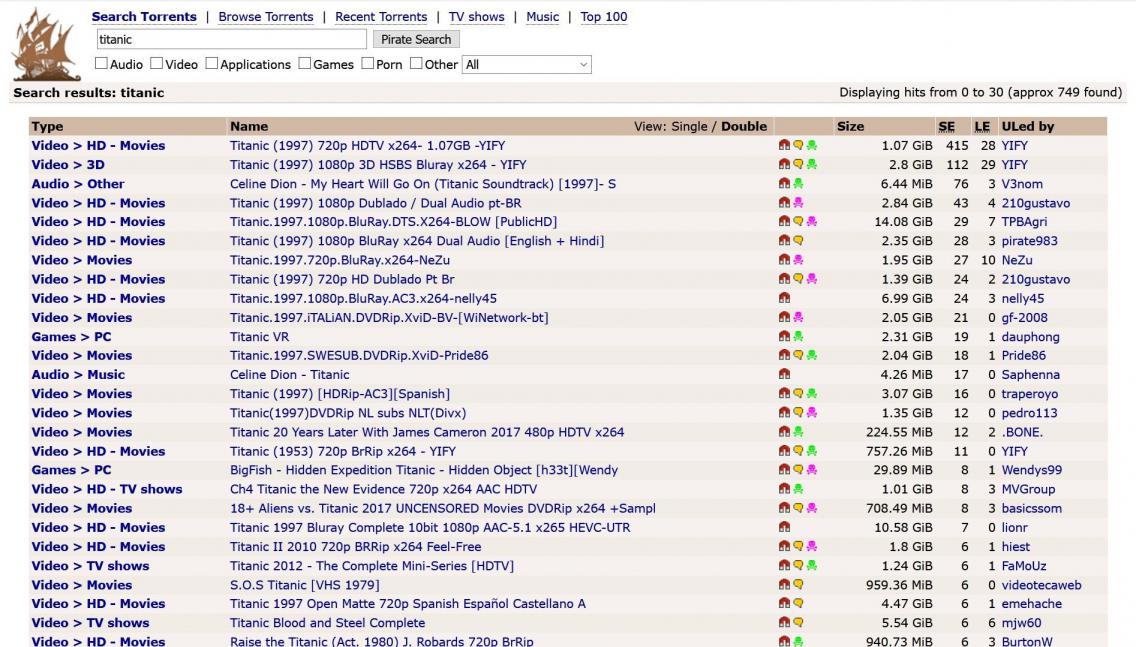The image size is (1136, 647).
Task: Check the Games filter checkbox
Action: (x=305, y=64)
